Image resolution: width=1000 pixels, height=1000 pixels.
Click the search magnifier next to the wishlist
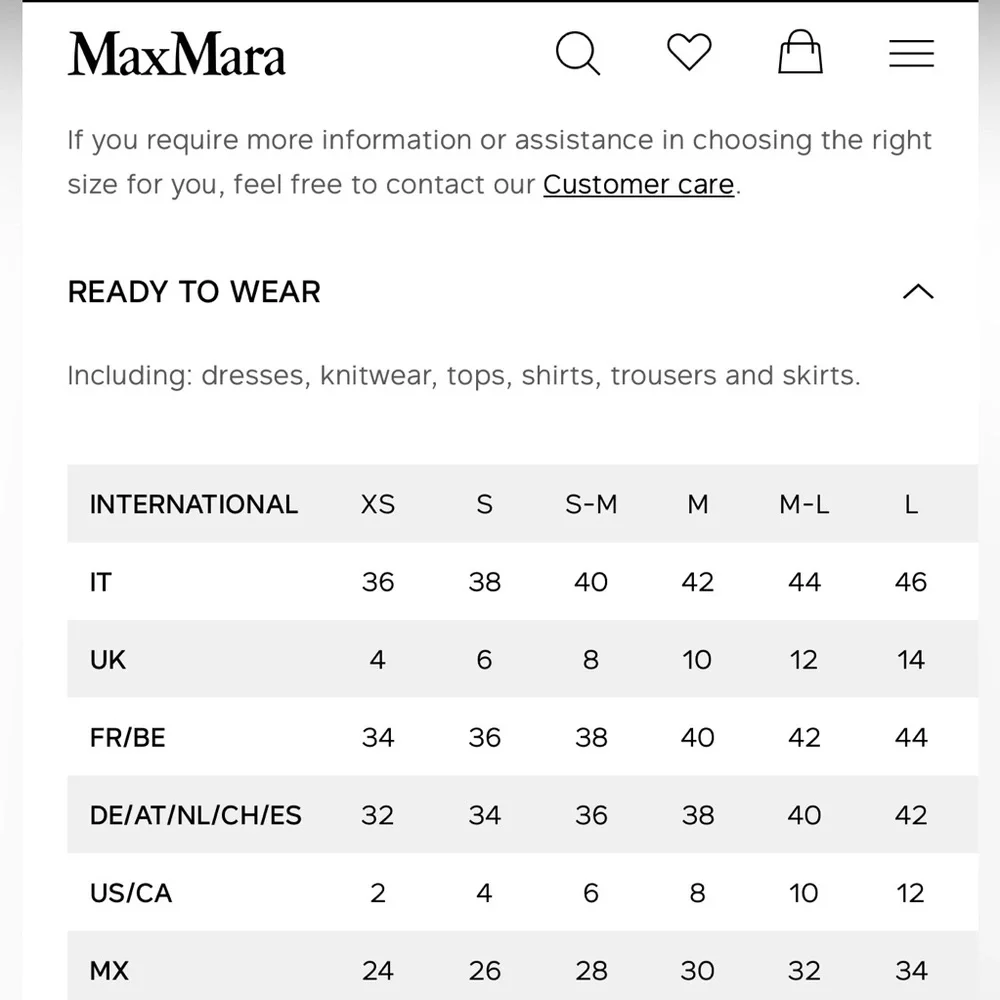pyautogui.click(x=579, y=54)
